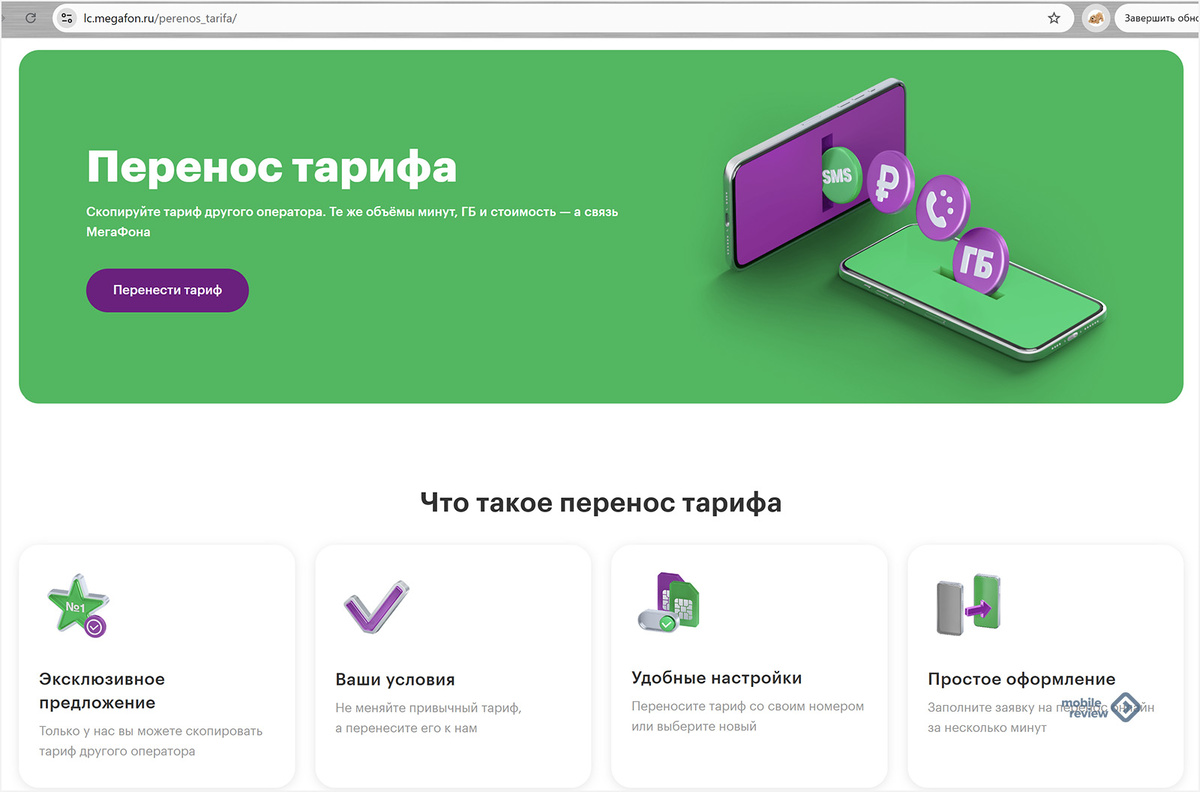The width and height of the screenshot is (1200, 792).
Task: Open site info icon in address bar
Action: pos(68,18)
